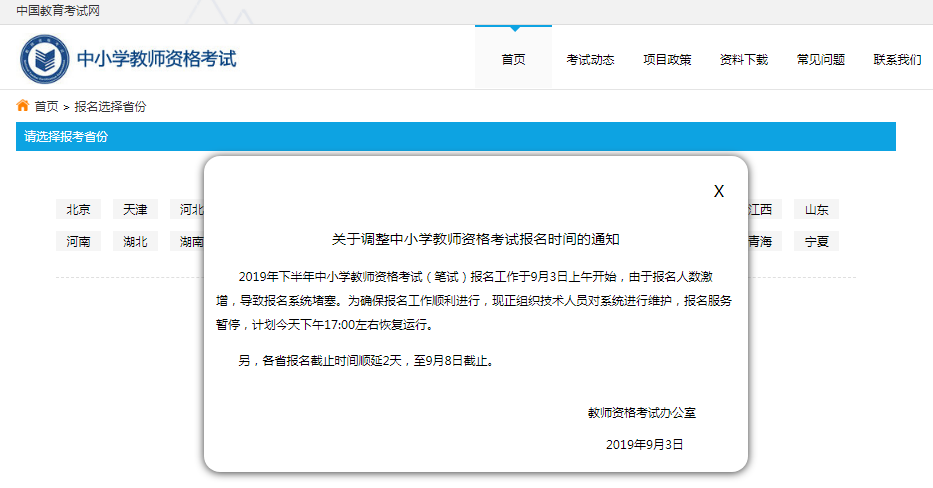This screenshot has width=933, height=488.
Task: Open the 资料下载 menu item
Action: coord(744,60)
